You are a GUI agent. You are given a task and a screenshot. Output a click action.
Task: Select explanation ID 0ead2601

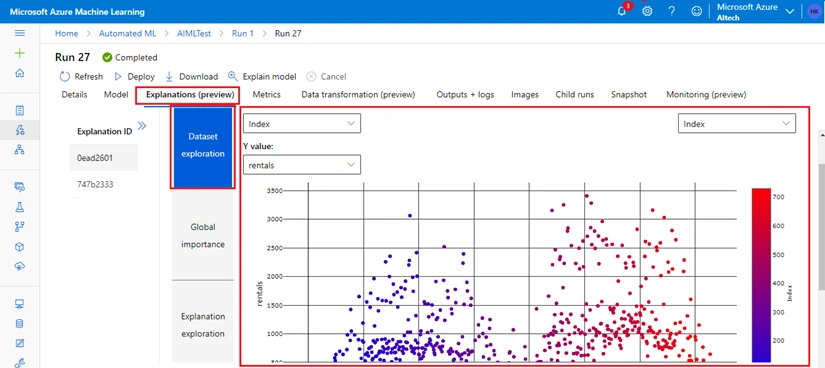[x=104, y=157]
